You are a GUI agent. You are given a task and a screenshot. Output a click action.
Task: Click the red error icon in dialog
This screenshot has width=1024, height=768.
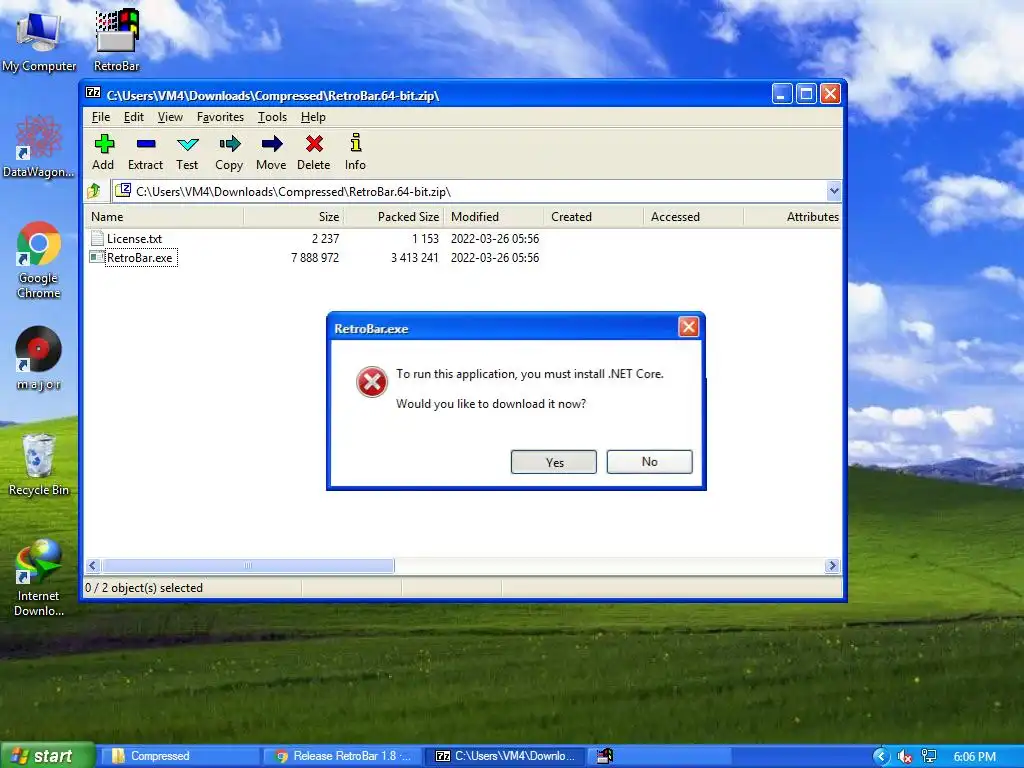tap(372, 382)
